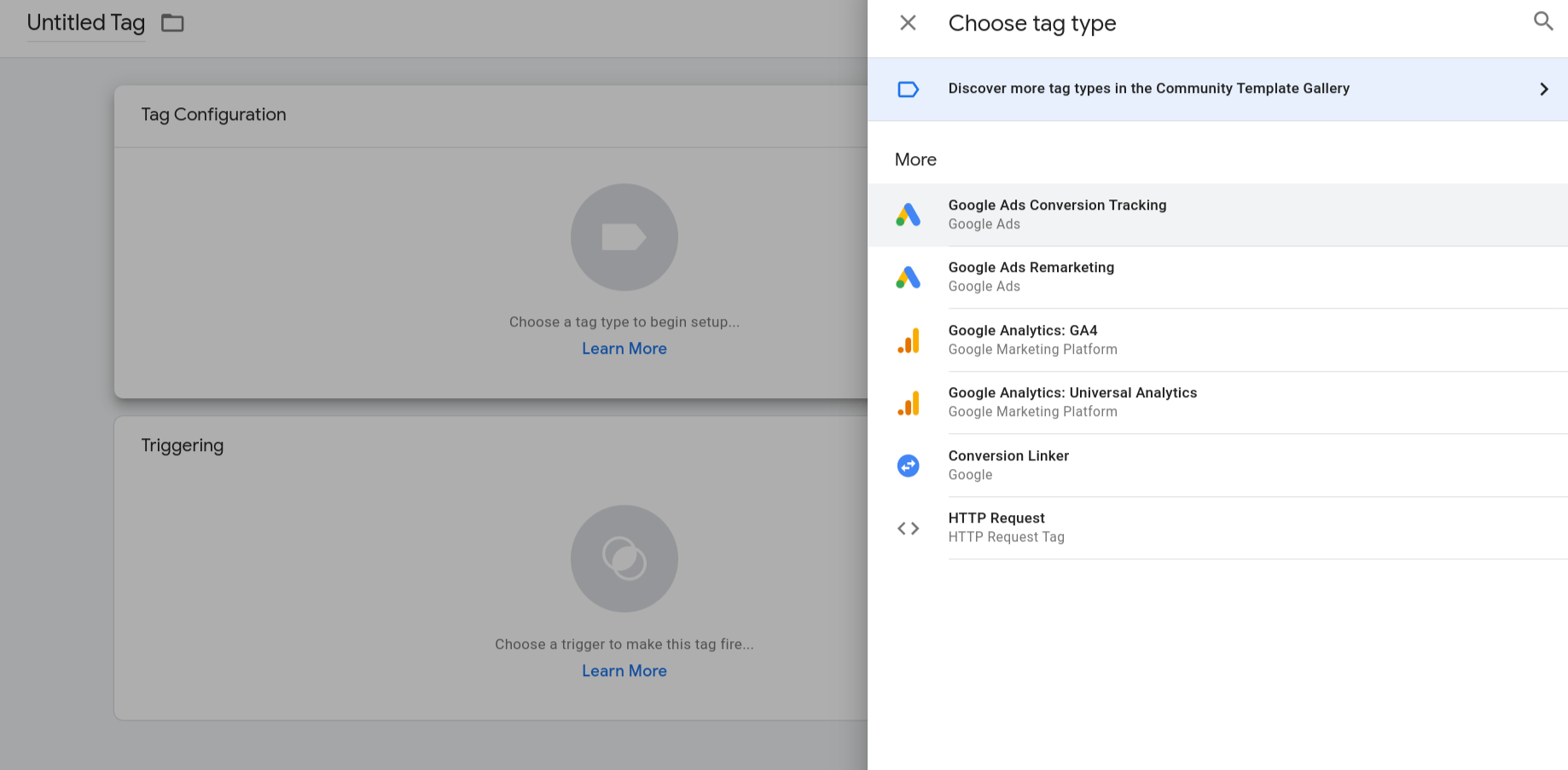1568x770 pixels.
Task: Open Discover more tag types banner
Action: (1148, 89)
